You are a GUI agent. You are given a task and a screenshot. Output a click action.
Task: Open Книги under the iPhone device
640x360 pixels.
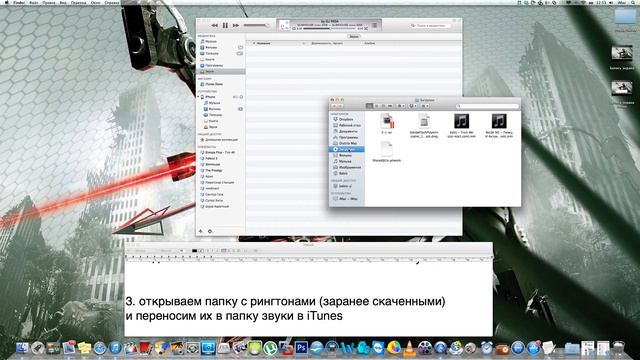click(213, 121)
